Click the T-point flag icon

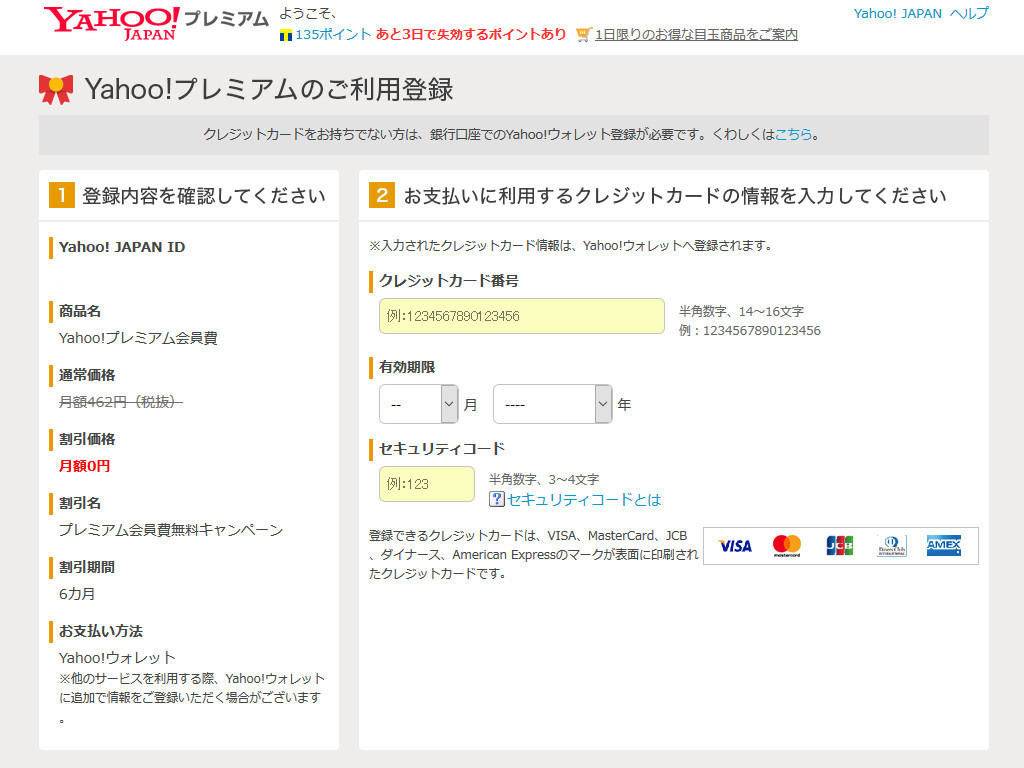tap(285, 35)
